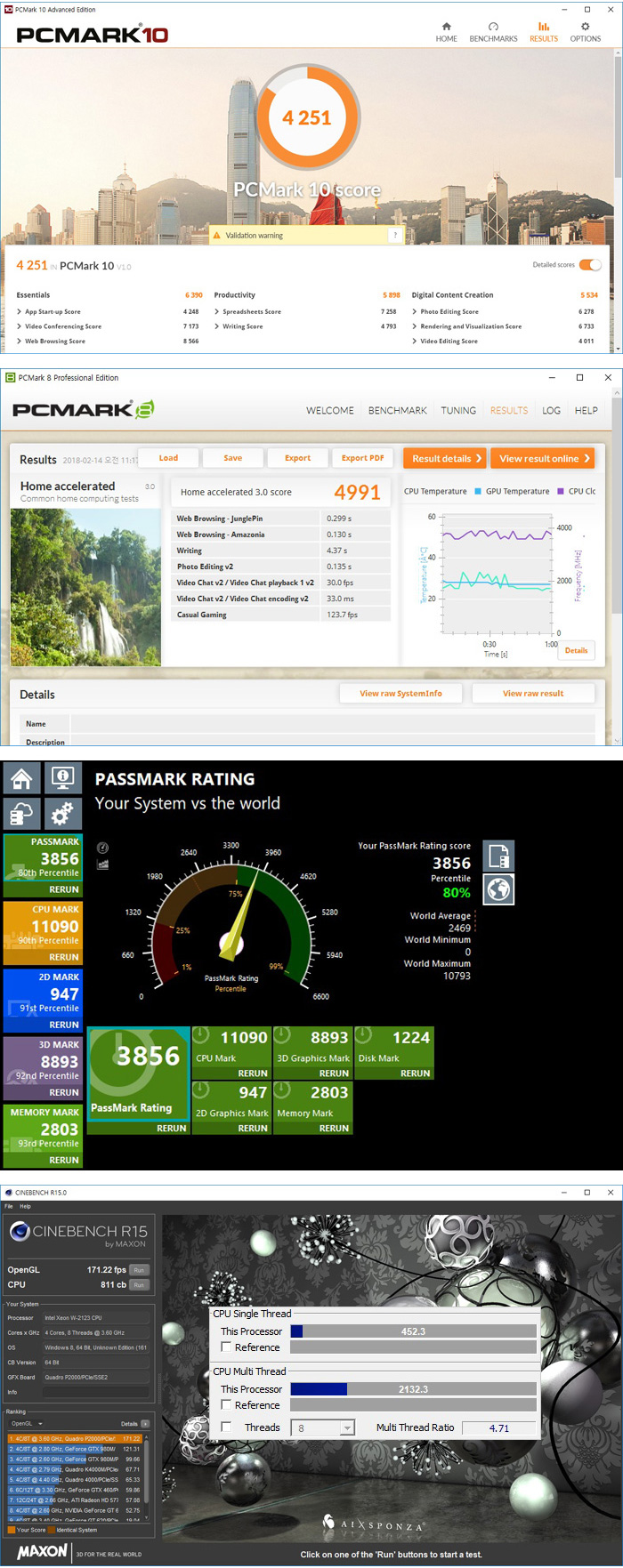This screenshot has width=623, height=1568.
Task: Open LOG tab in PCMark 8
Action: pos(552,411)
